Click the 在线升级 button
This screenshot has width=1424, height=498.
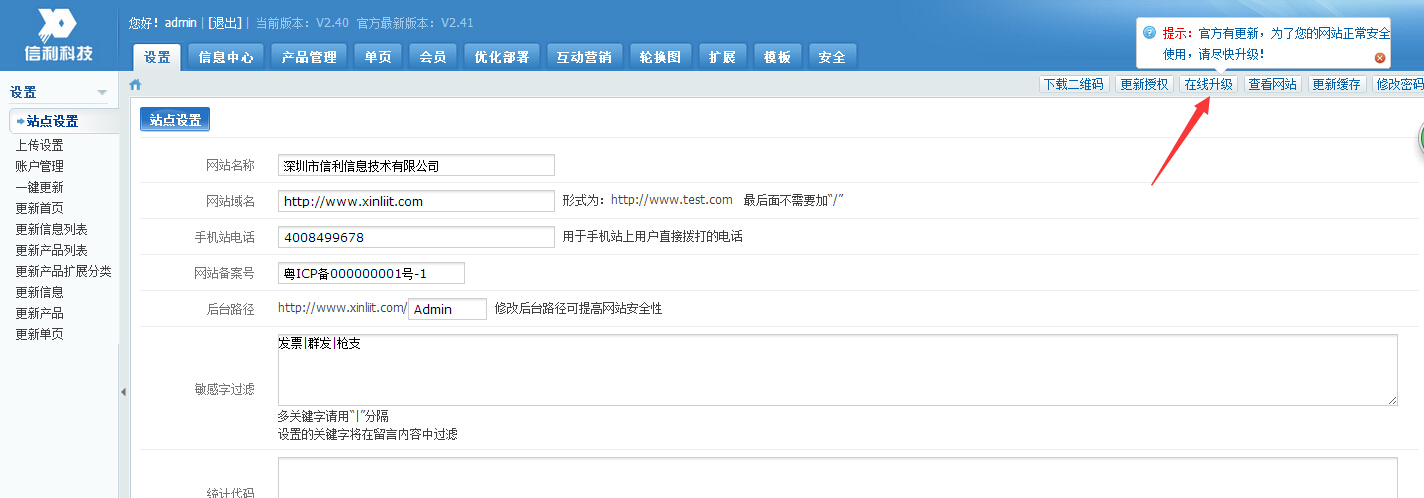[1208, 85]
